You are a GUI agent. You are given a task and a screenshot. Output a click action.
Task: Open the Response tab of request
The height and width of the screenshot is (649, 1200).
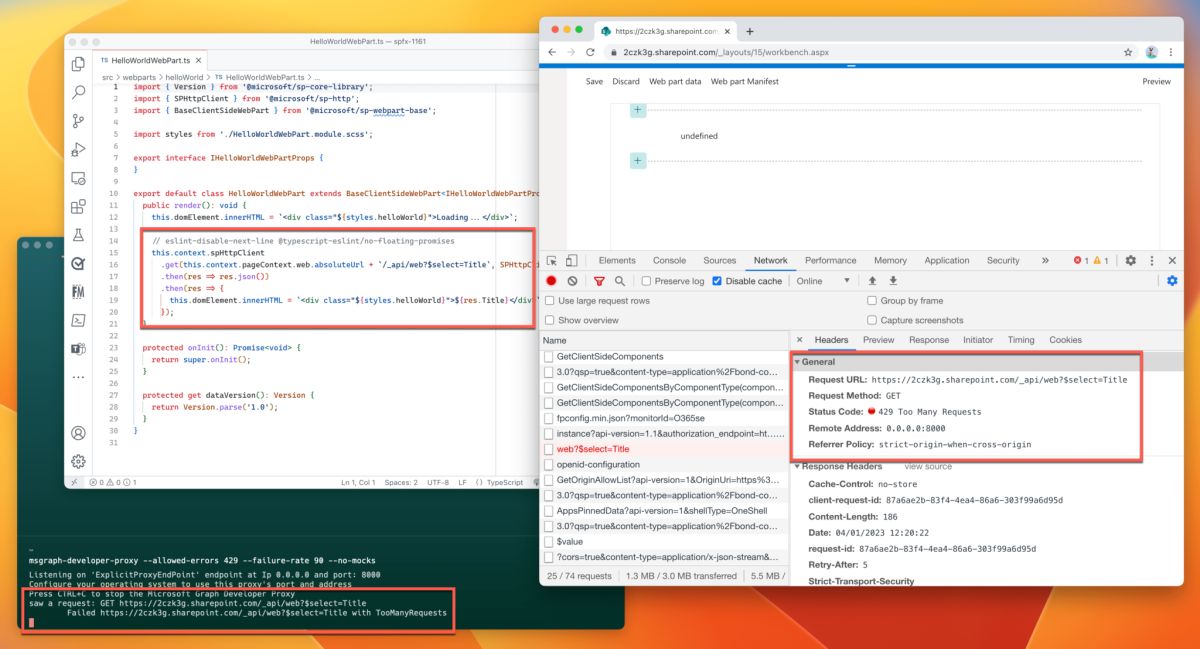(928, 340)
